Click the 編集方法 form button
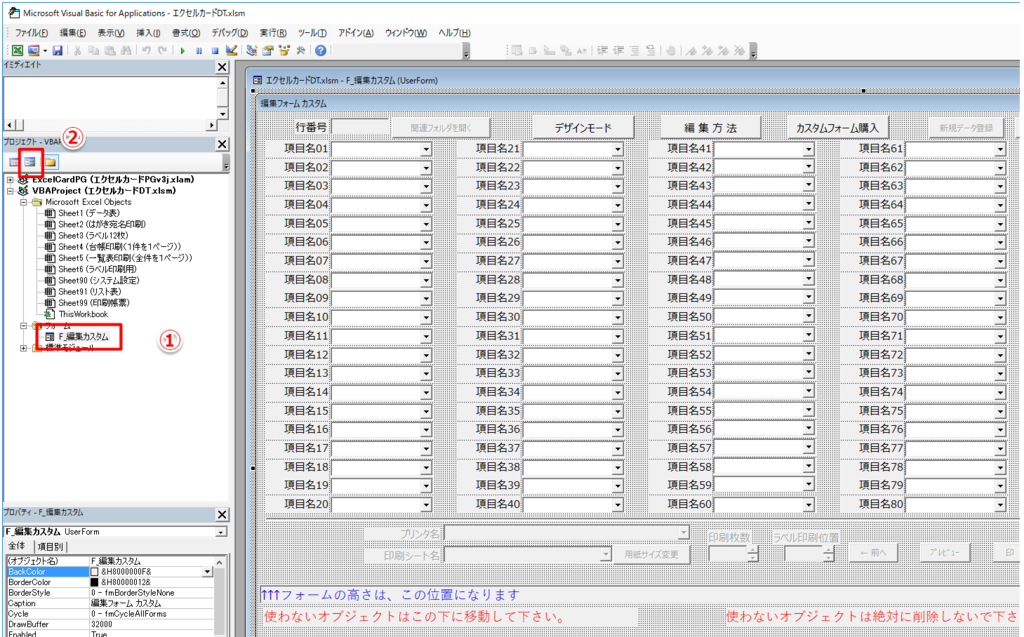 point(710,127)
